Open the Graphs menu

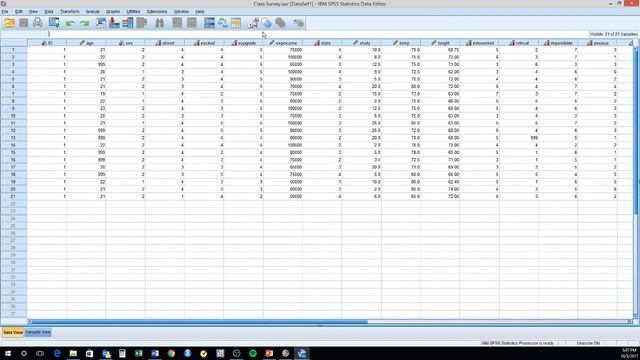pyautogui.click(x=113, y=11)
